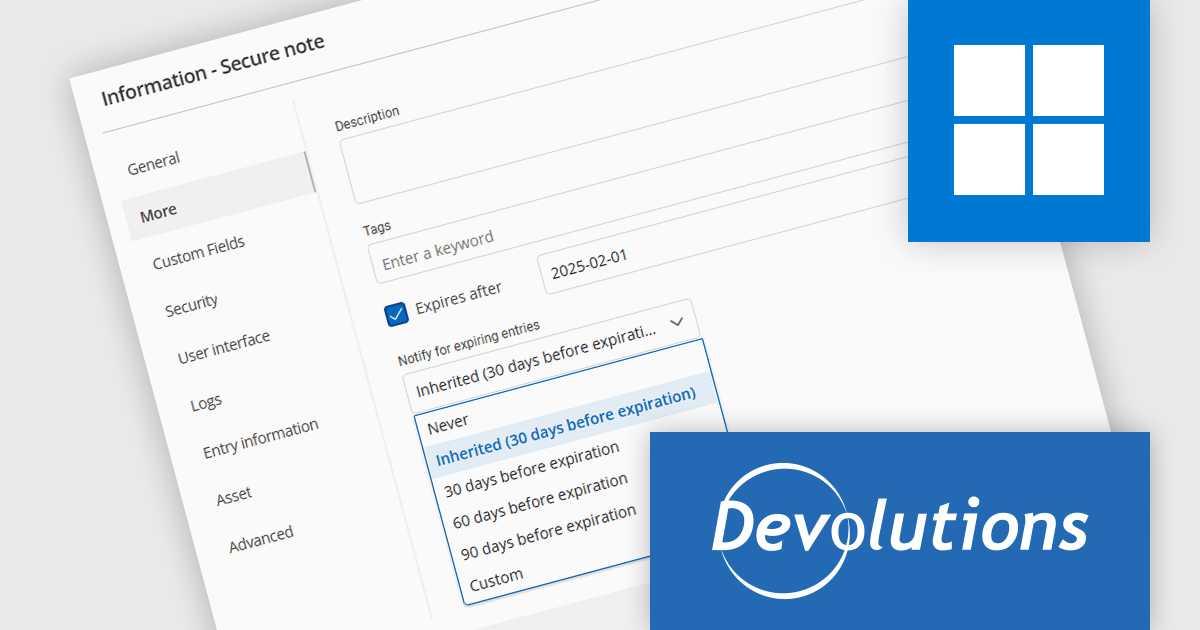The height and width of the screenshot is (630, 1200).
Task: Choose the Never notification option
Action: pyautogui.click(x=447, y=423)
